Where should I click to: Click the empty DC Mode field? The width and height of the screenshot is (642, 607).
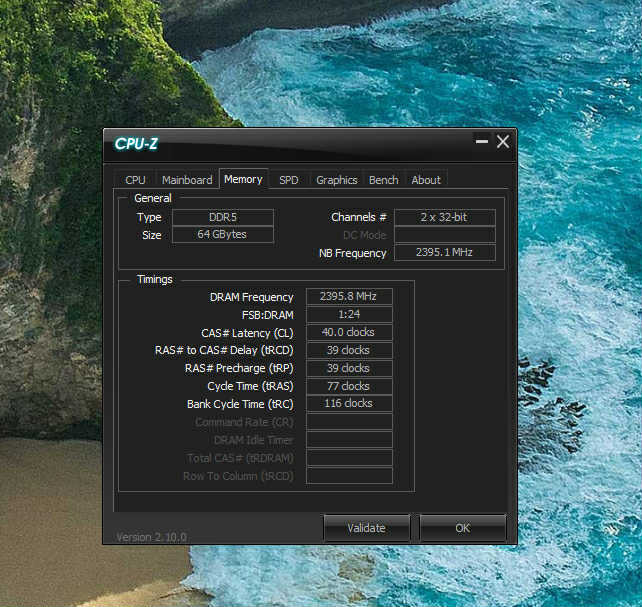pyautogui.click(x=445, y=235)
